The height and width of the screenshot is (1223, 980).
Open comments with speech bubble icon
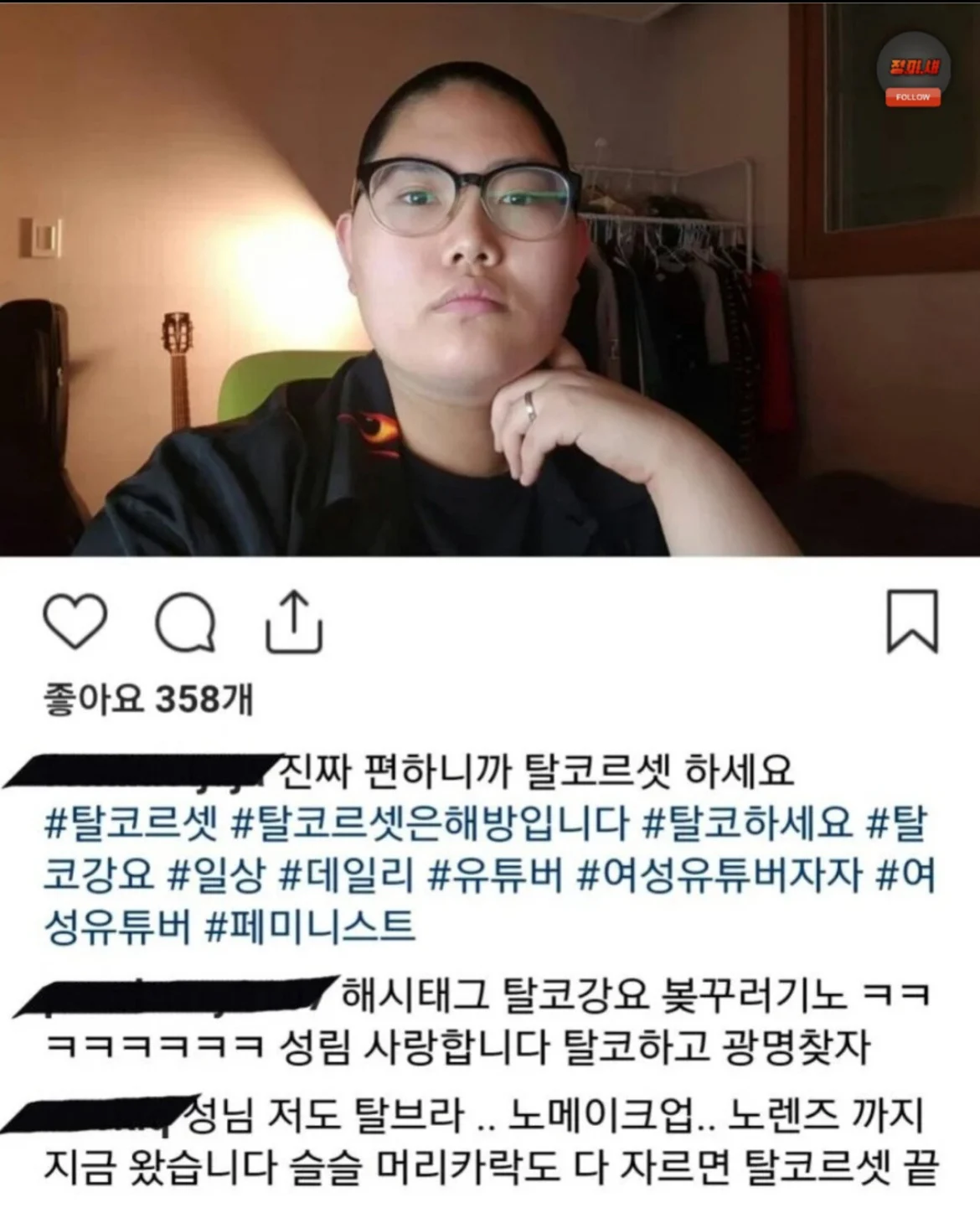pos(185,622)
